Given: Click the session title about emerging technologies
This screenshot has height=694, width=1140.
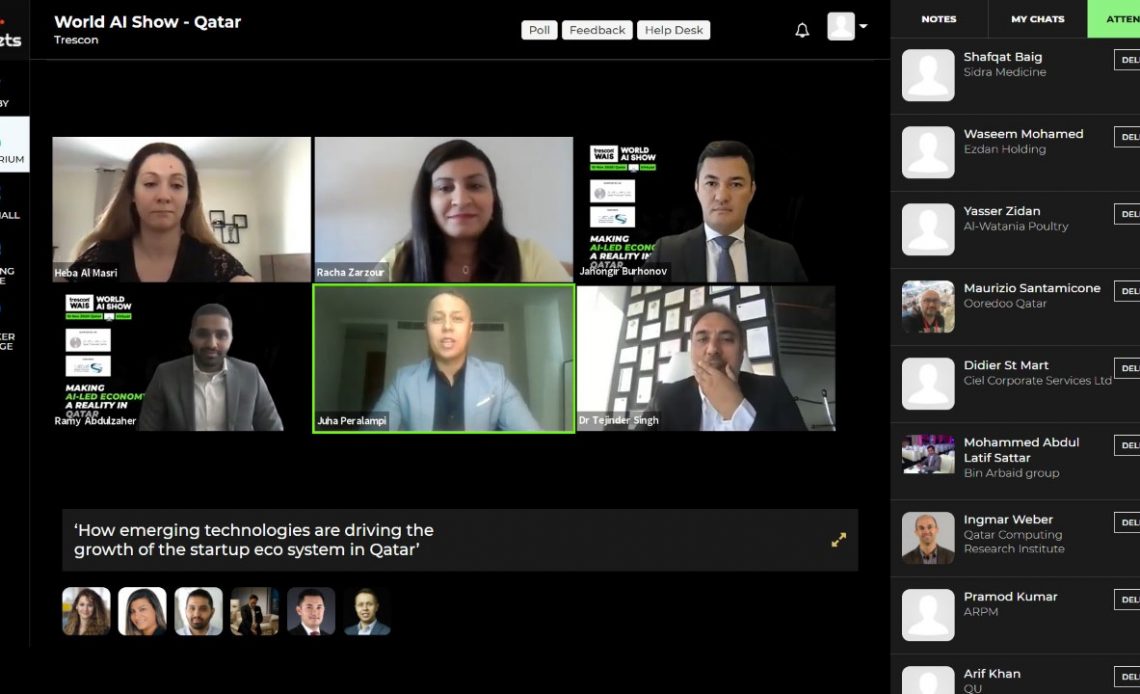Looking at the screenshot, I should coord(254,540).
